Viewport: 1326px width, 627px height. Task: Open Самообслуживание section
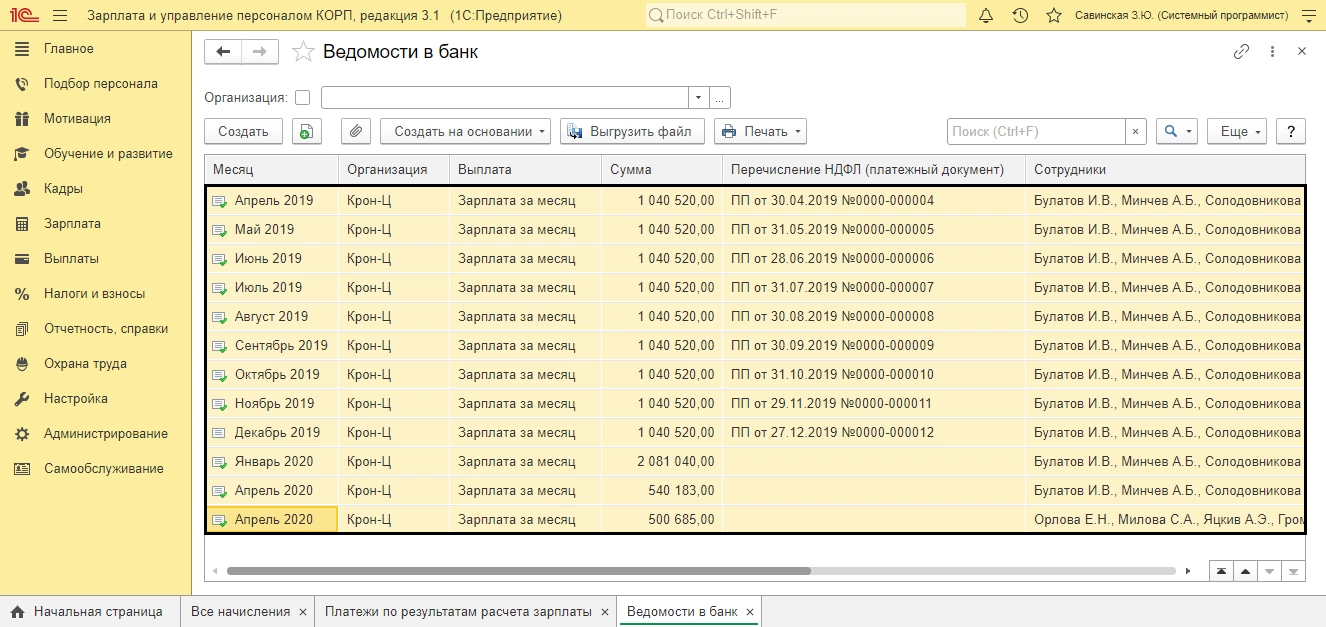95,469
